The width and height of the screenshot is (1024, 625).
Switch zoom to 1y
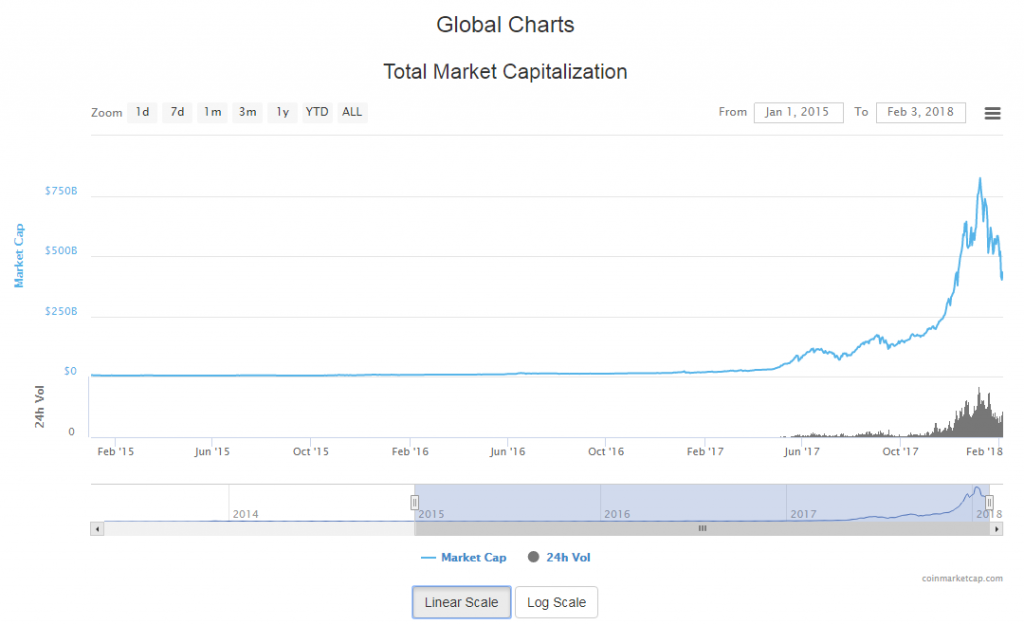282,112
